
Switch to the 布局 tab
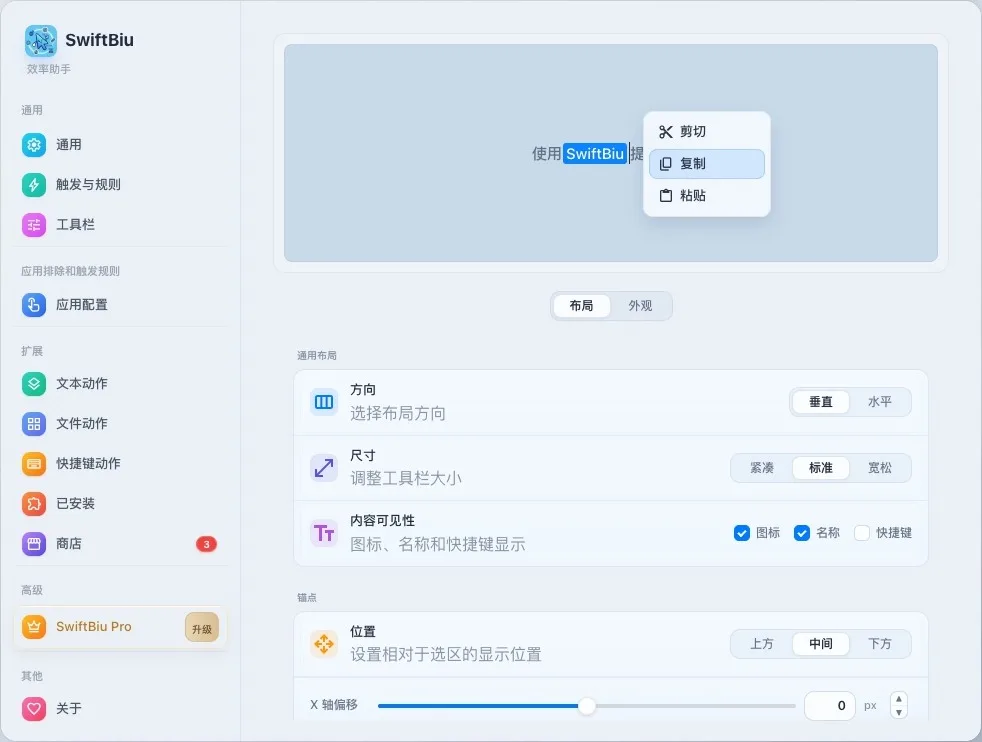[x=581, y=306]
